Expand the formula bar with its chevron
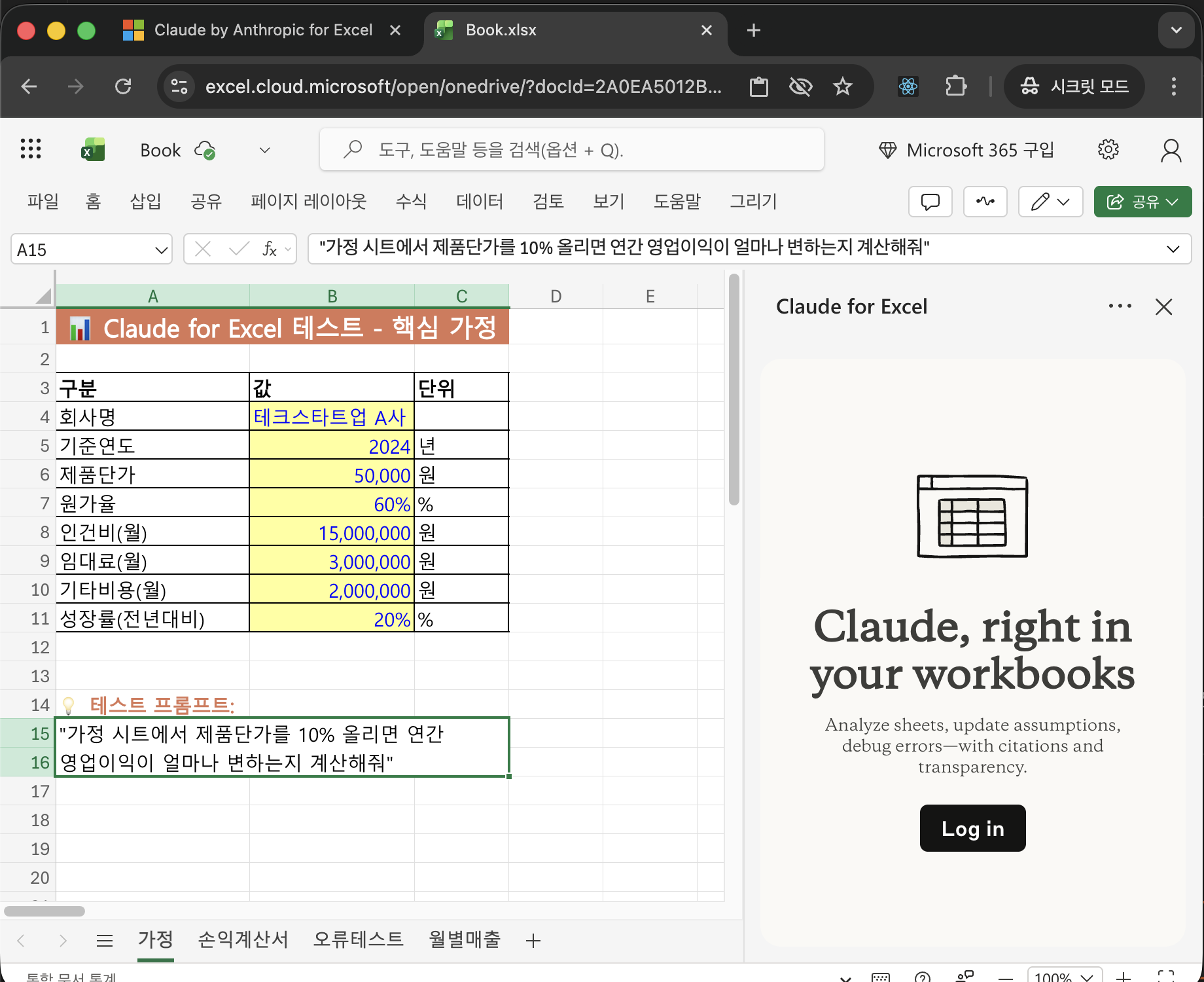 coord(1173,249)
